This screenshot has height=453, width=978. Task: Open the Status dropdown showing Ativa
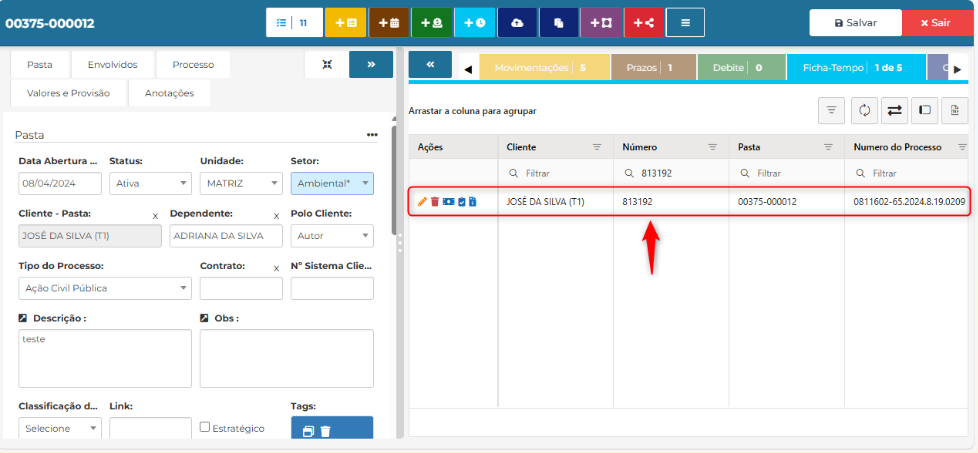(x=150, y=183)
